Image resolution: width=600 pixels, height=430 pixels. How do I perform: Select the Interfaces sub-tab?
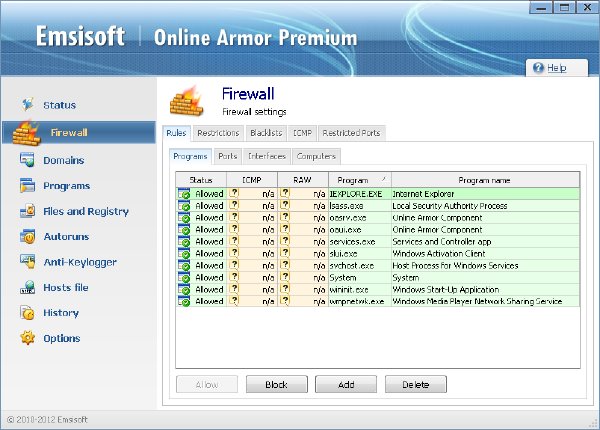coord(267,156)
